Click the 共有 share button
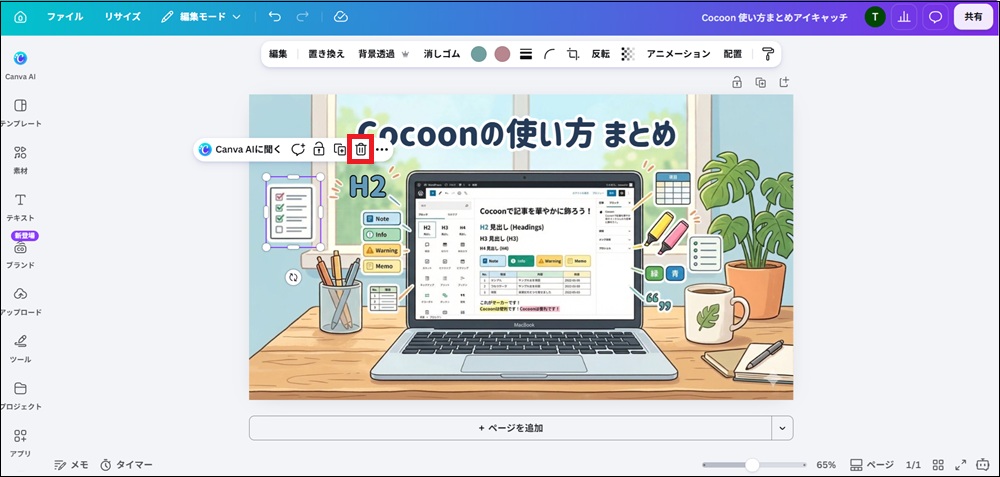 (x=973, y=17)
